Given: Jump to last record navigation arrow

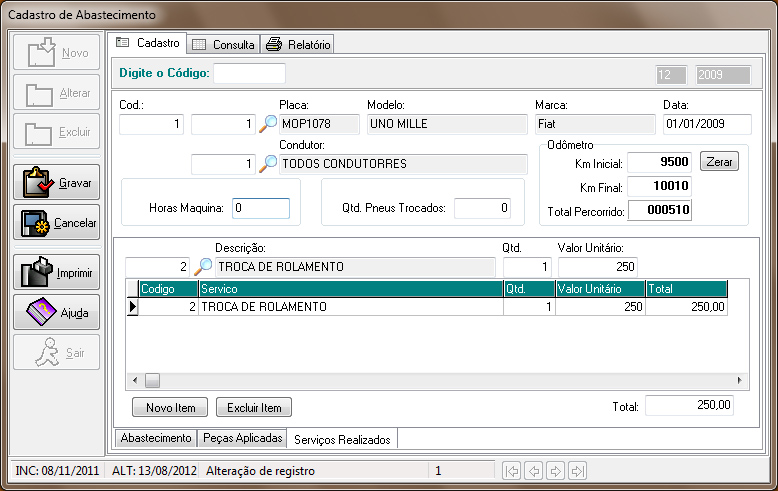Looking at the screenshot, I should coord(576,470).
